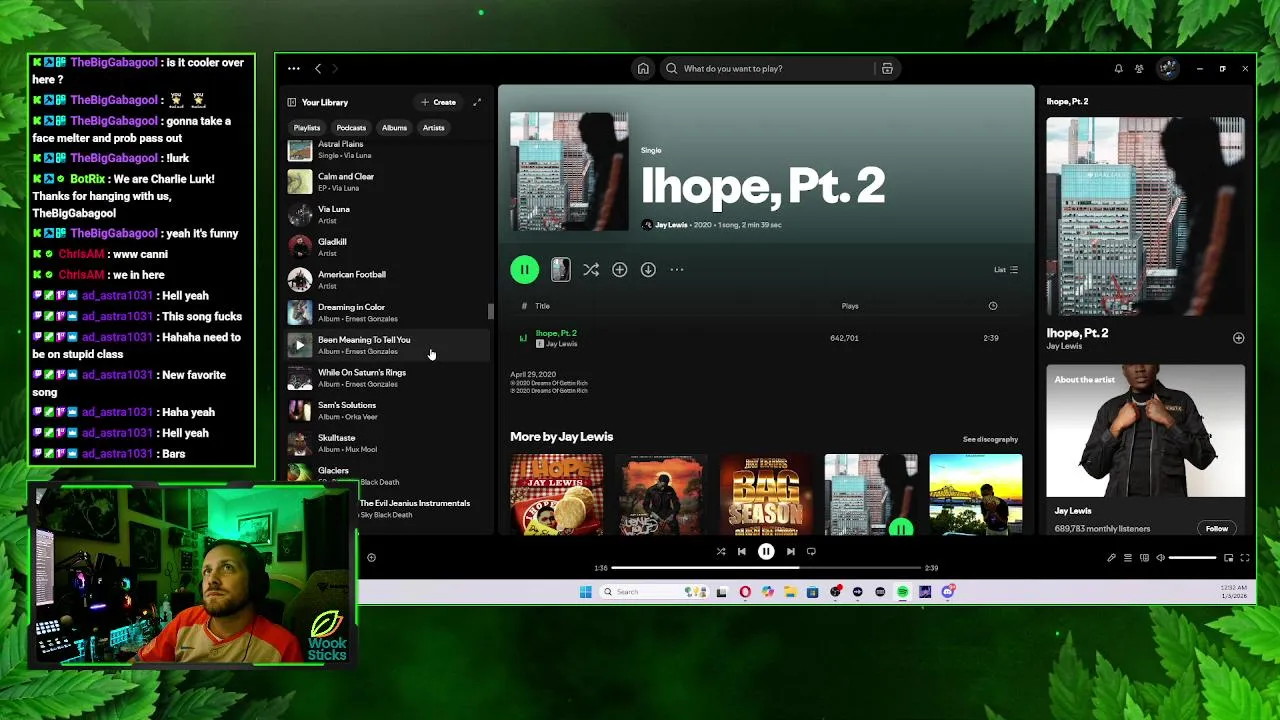Adjust the volume slider

point(1192,558)
